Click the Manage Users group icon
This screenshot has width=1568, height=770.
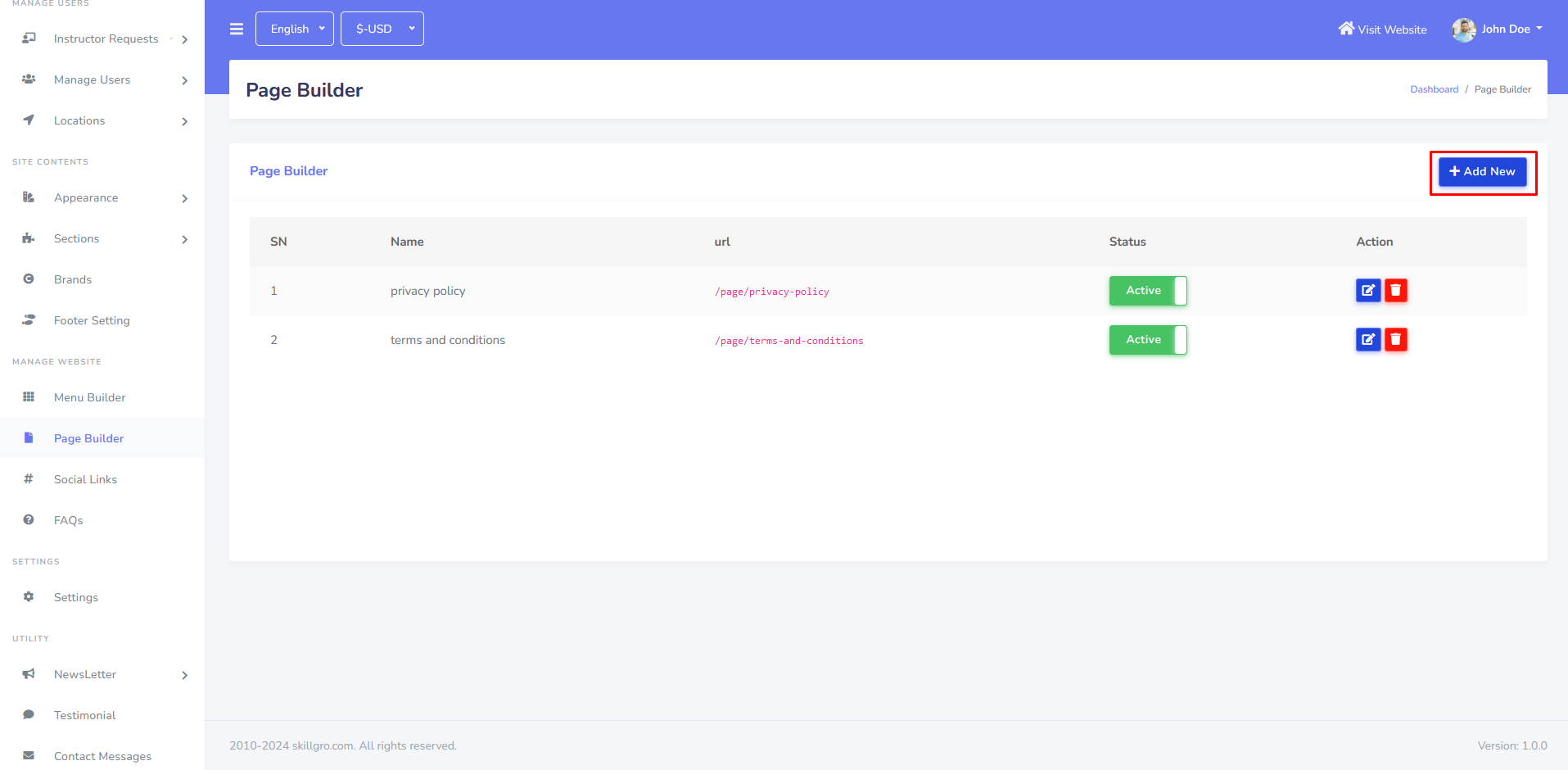click(29, 79)
